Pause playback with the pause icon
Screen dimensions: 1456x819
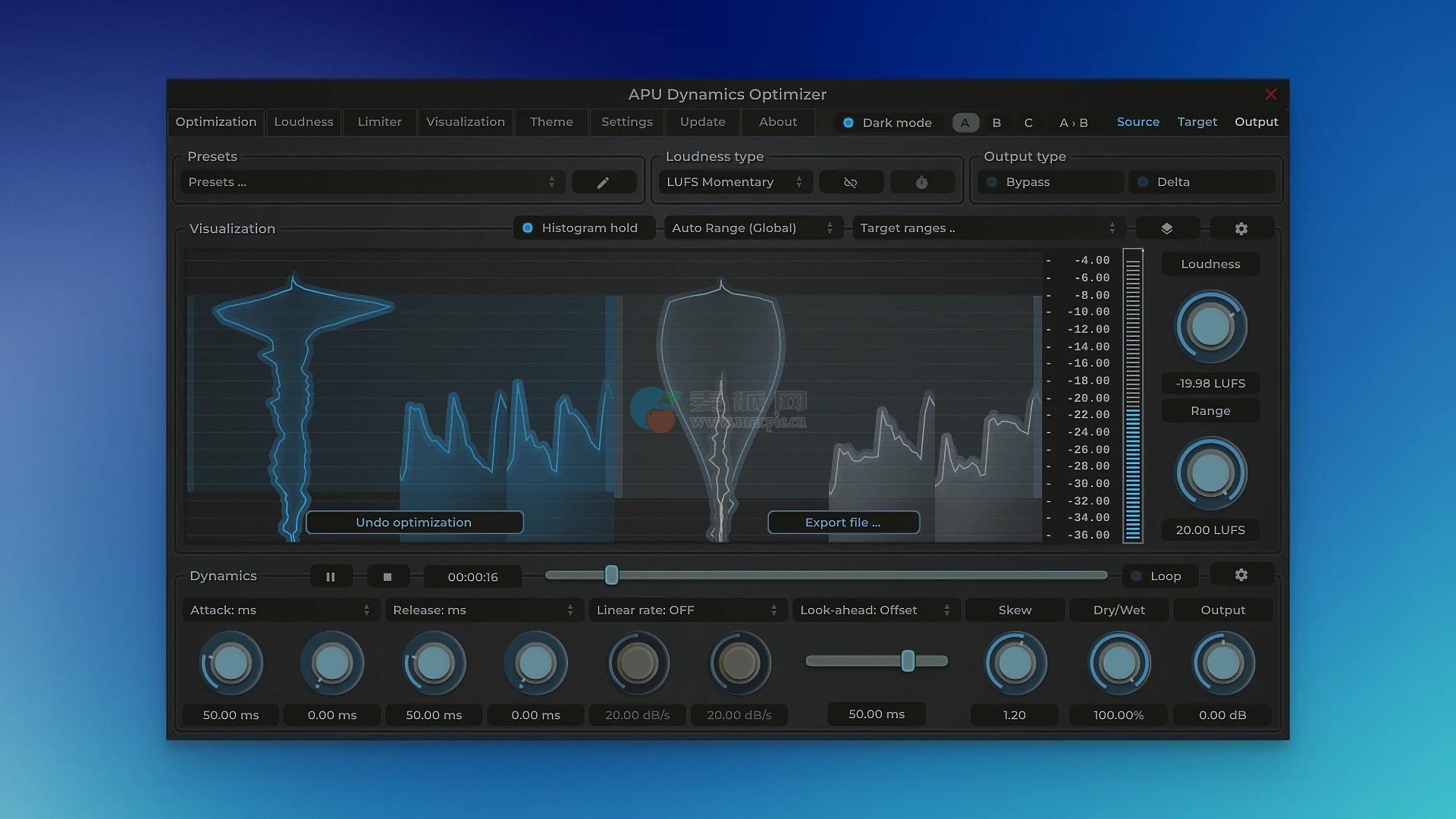[x=331, y=577]
